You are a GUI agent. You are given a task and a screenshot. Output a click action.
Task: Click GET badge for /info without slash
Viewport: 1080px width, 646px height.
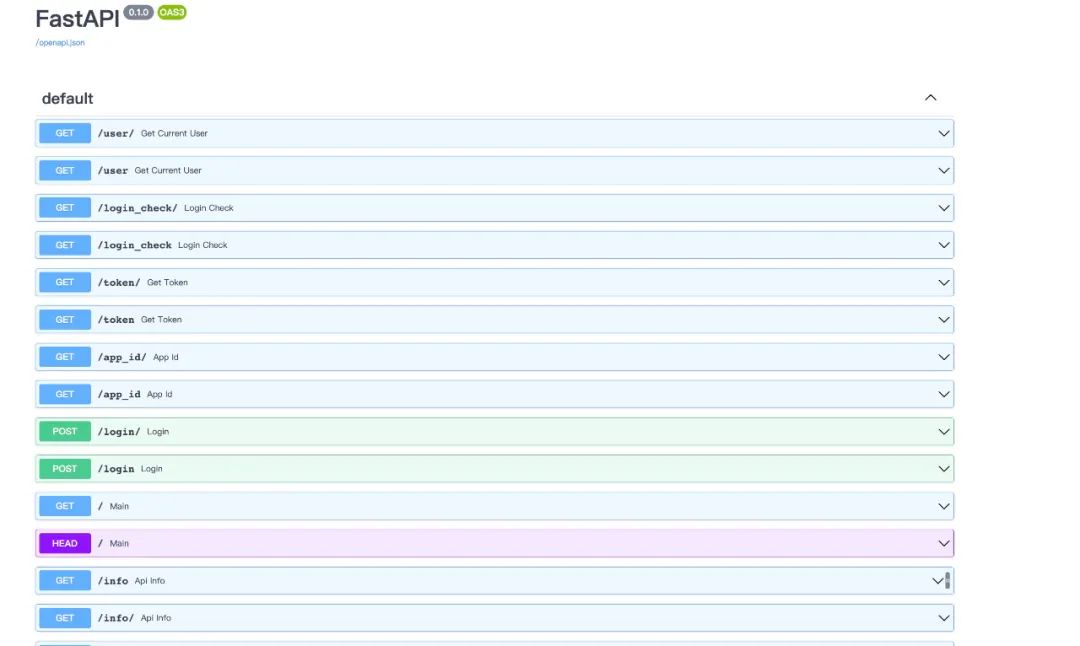click(65, 581)
